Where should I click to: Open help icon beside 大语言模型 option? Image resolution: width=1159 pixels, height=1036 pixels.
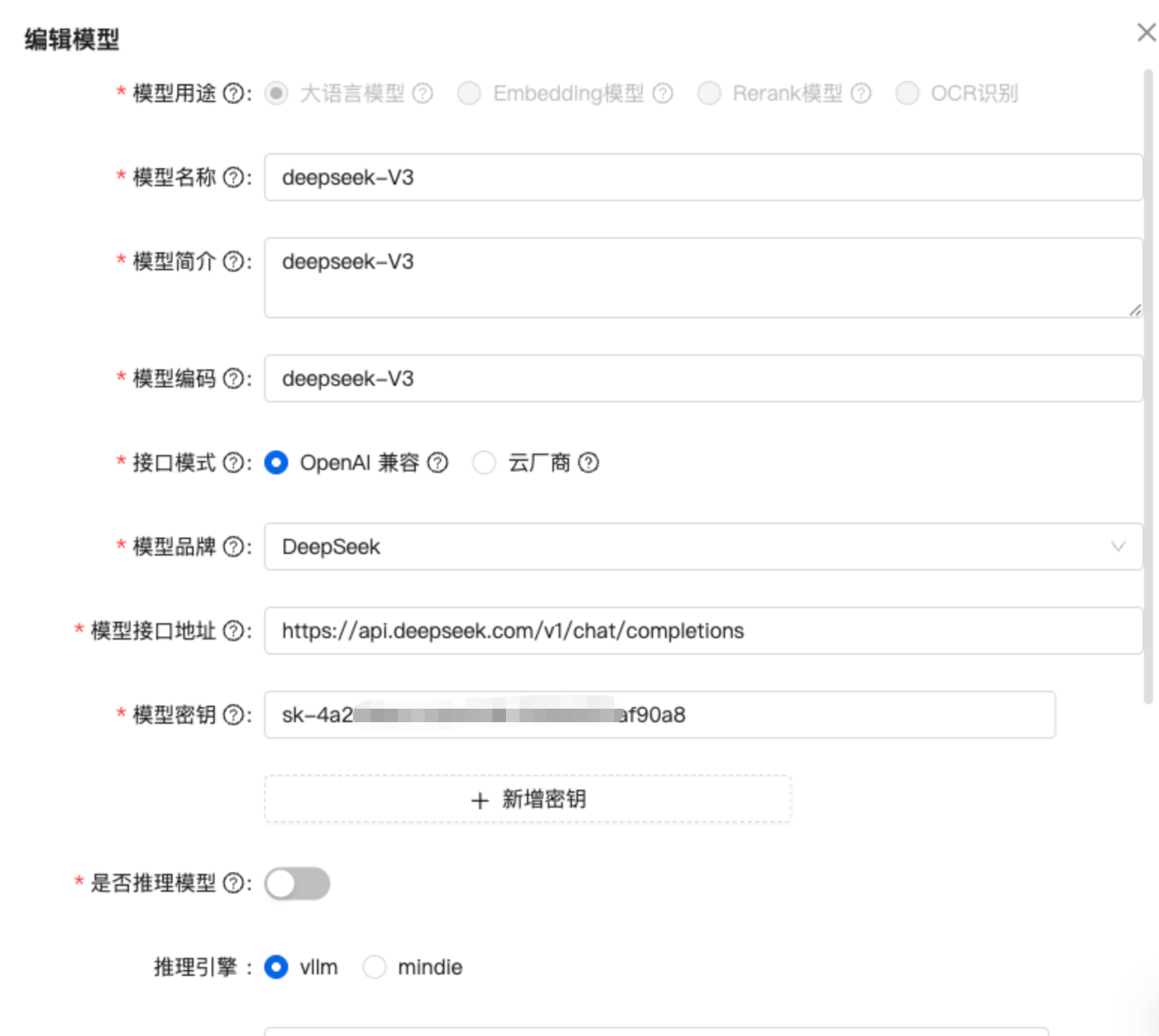[x=423, y=93]
